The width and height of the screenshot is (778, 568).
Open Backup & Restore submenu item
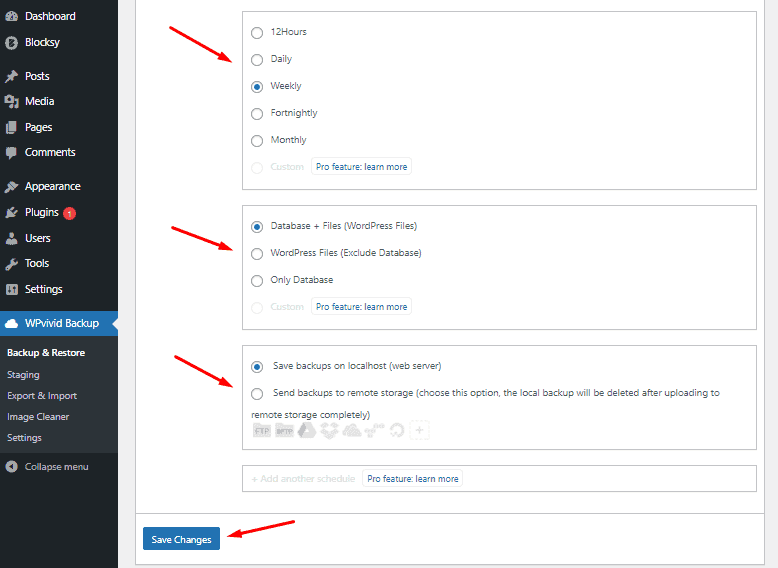tap(46, 353)
